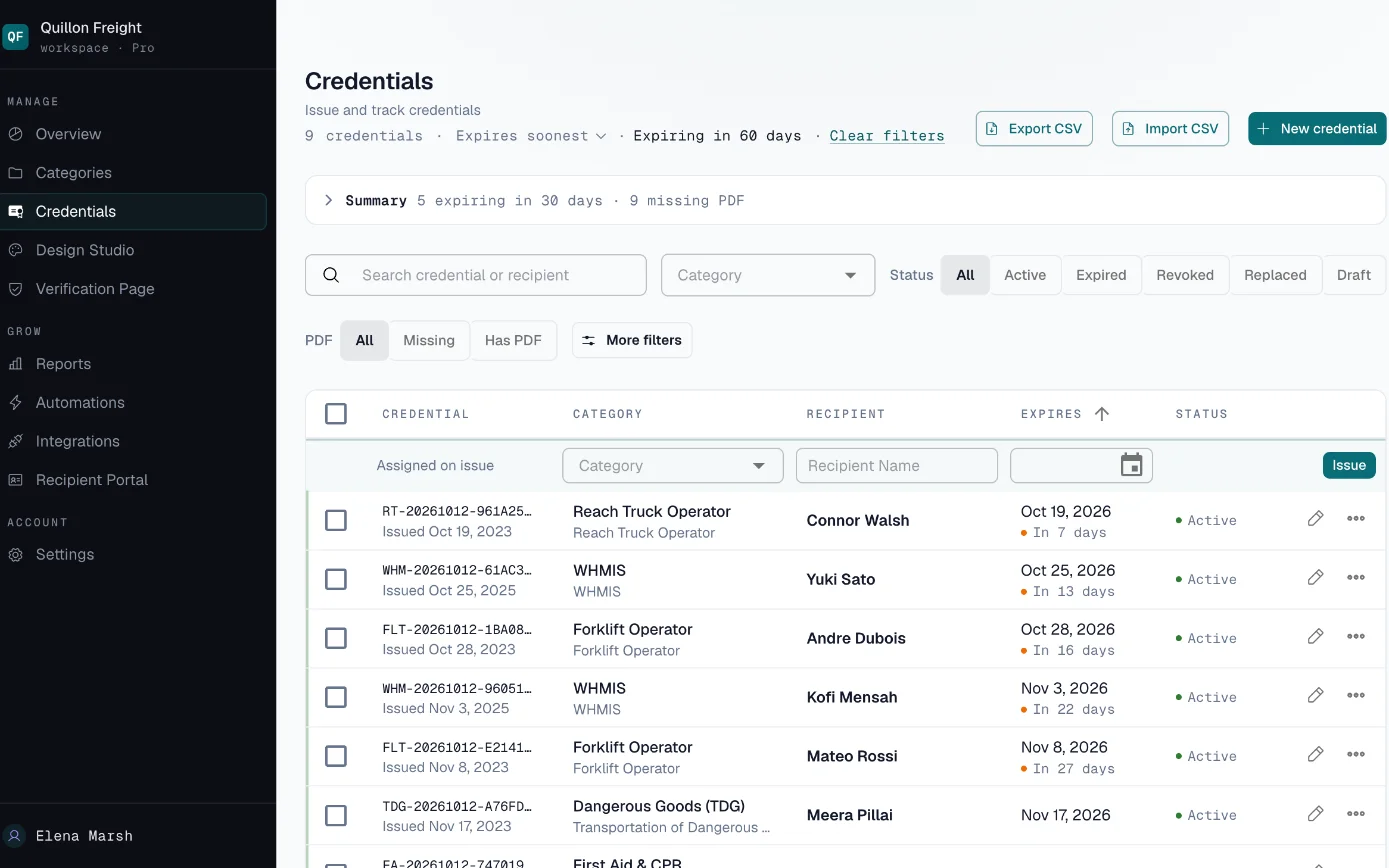Click the Clear filters link
This screenshot has width=1389, height=868.
tap(887, 136)
